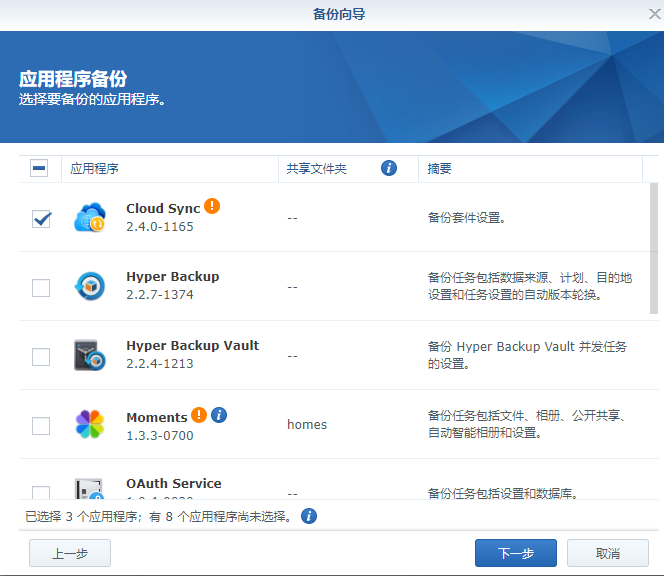Uncheck the Cloud Sync checkbox
Image resolution: width=664 pixels, height=576 pixels.
click(41, 219)
